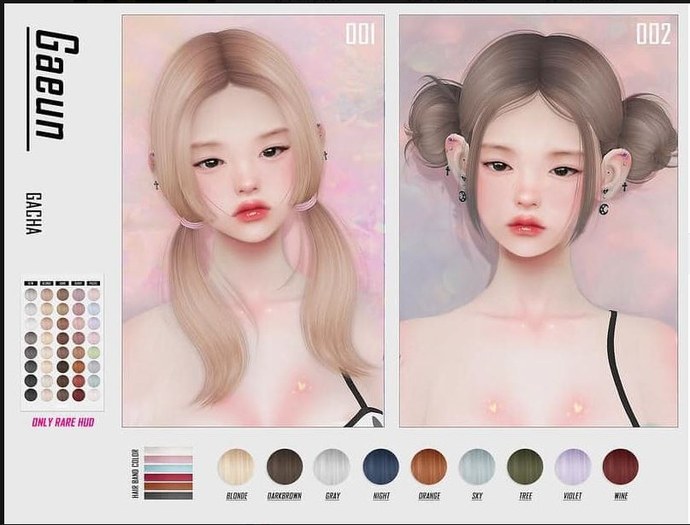Screen dimensions: 690x525
Task: Select the Orange hair color swatch
Action: (x=429, y=466)
